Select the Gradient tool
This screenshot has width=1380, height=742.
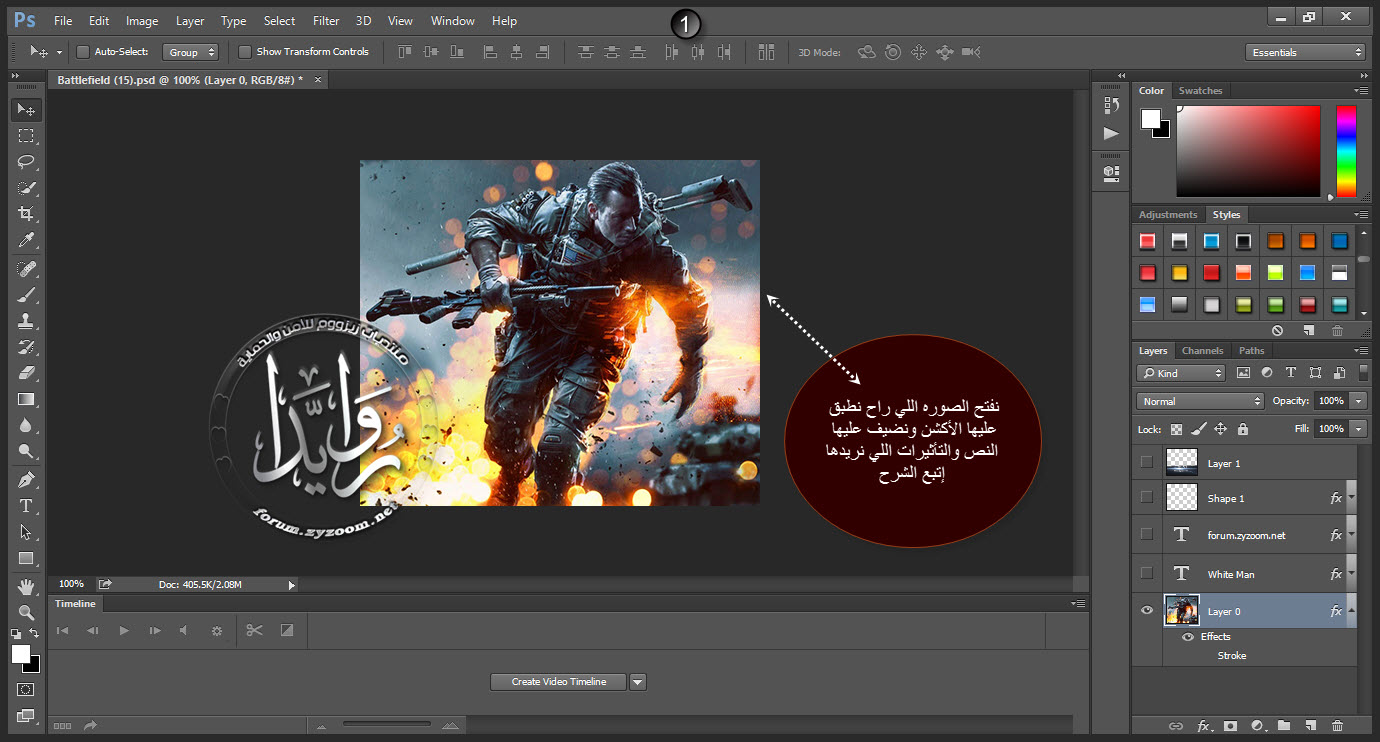click(x=26, y=399)
